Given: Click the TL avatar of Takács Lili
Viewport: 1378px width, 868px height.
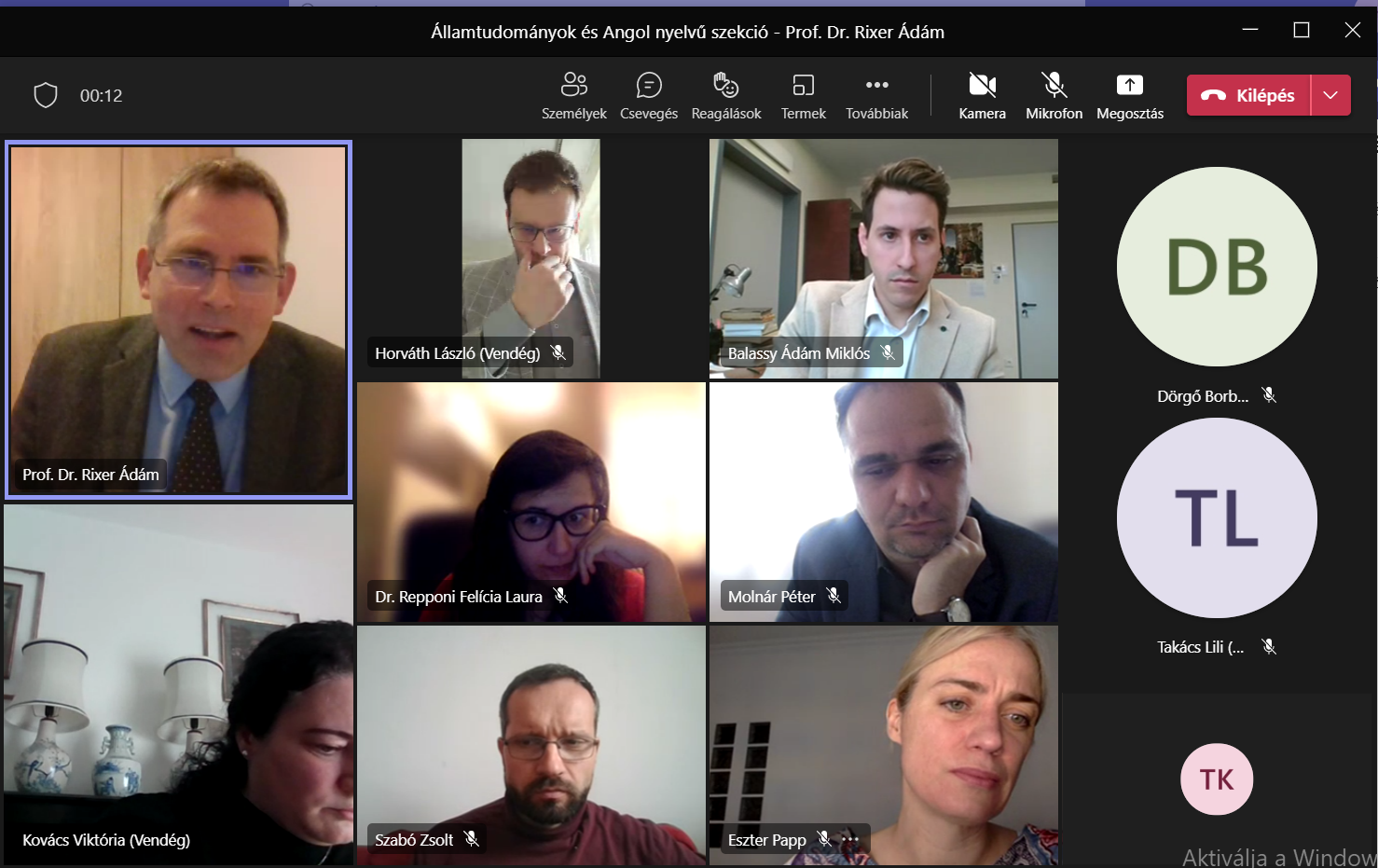Looking at the screenshot, I should point(1217,517).
